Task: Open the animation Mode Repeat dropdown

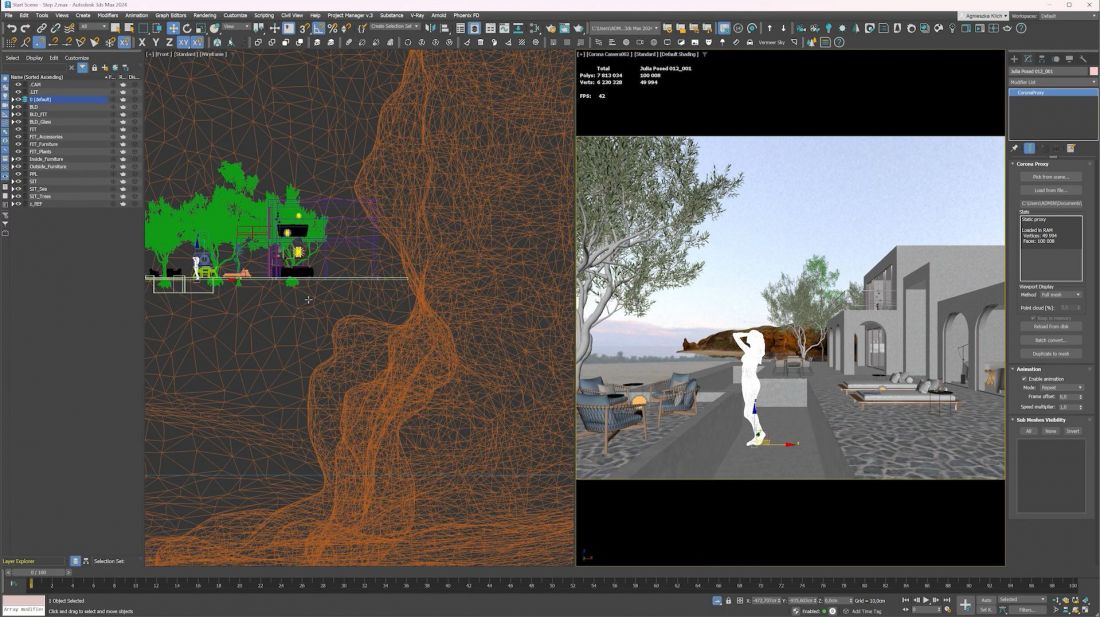Action: click(1061, 387)
